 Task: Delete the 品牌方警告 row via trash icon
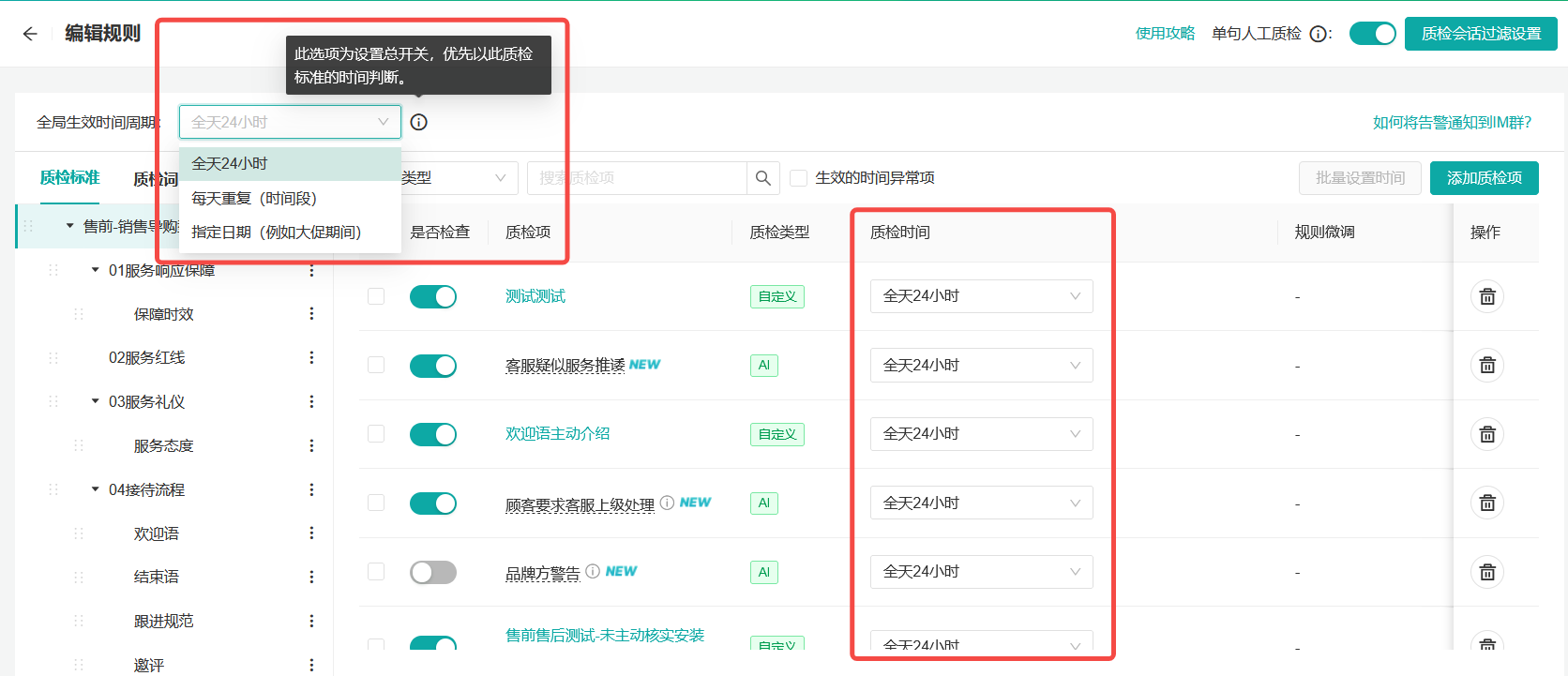click(1487, 572)
